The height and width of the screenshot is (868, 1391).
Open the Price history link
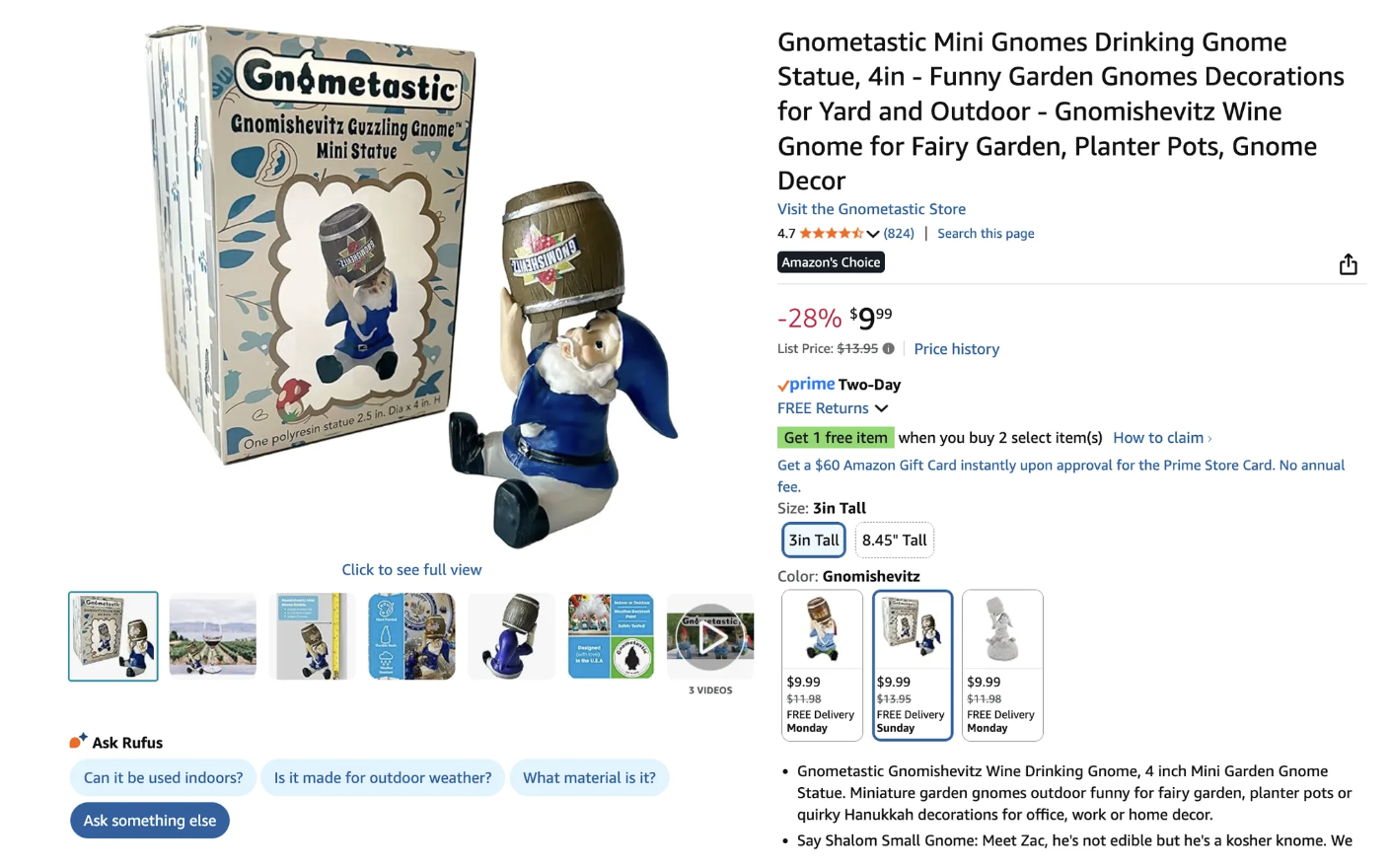click(956, 349)
